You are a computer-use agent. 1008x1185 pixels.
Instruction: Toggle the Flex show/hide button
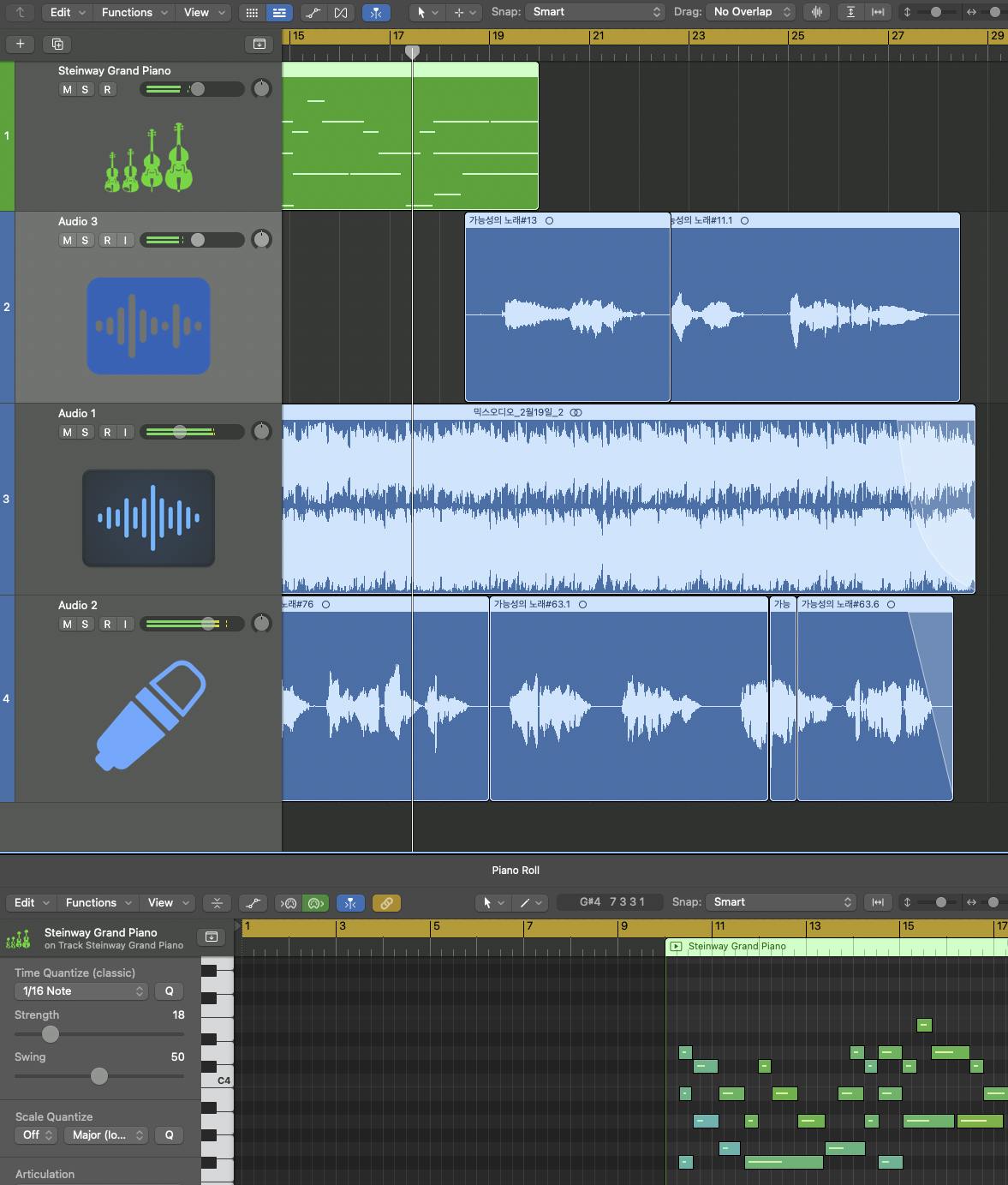tap(341, 12)
